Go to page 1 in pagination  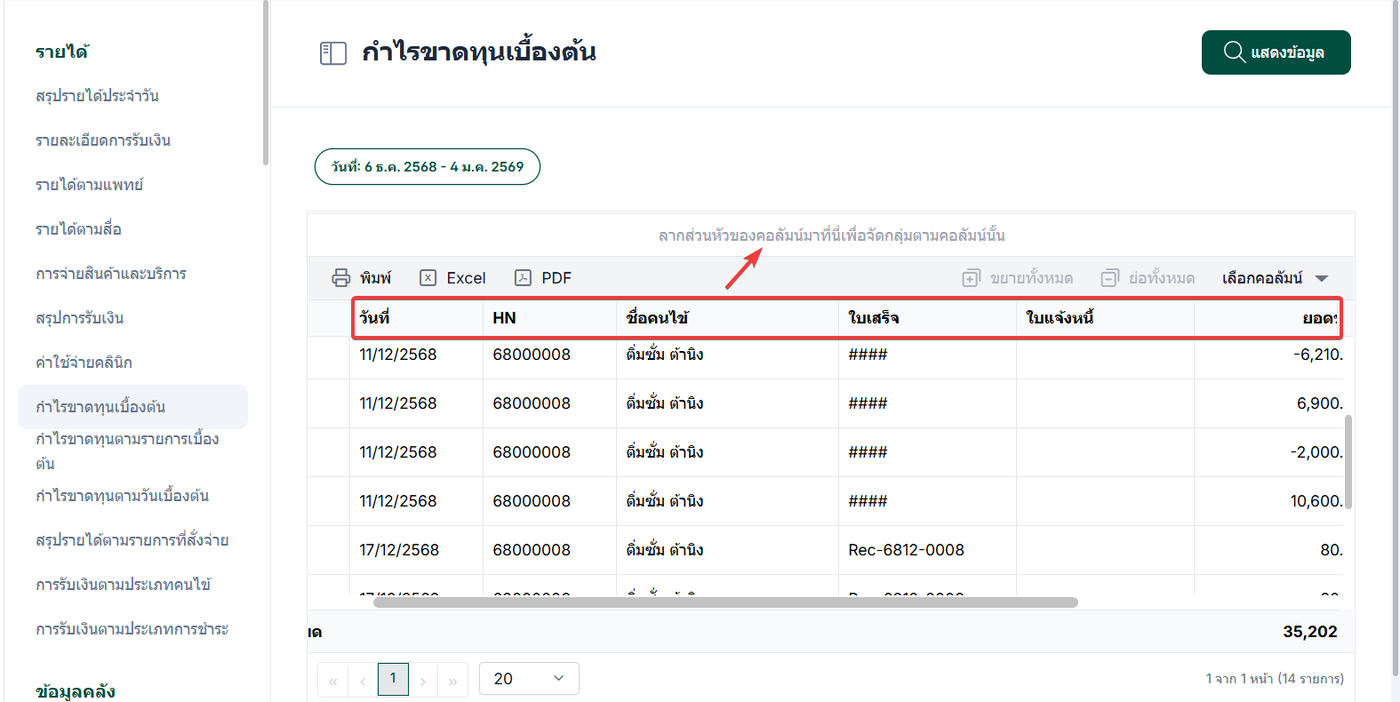(393, 678)
